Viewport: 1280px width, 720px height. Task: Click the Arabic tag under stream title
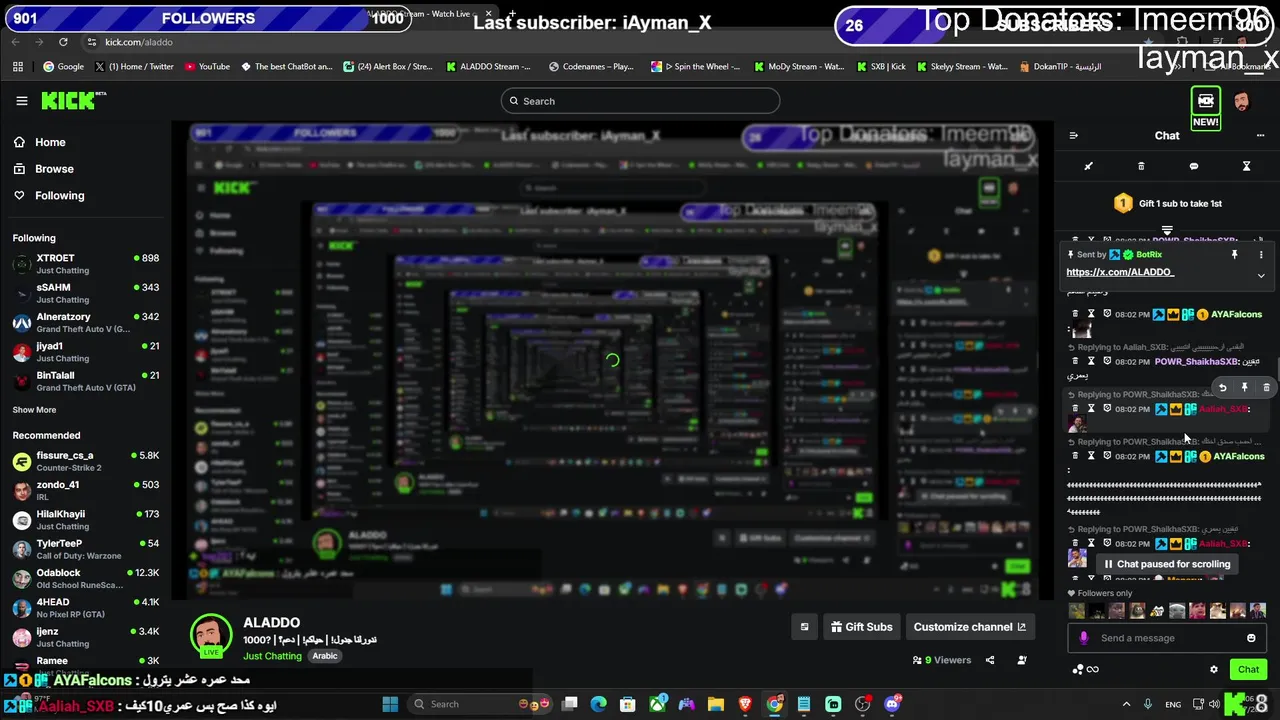click(325, 656)
